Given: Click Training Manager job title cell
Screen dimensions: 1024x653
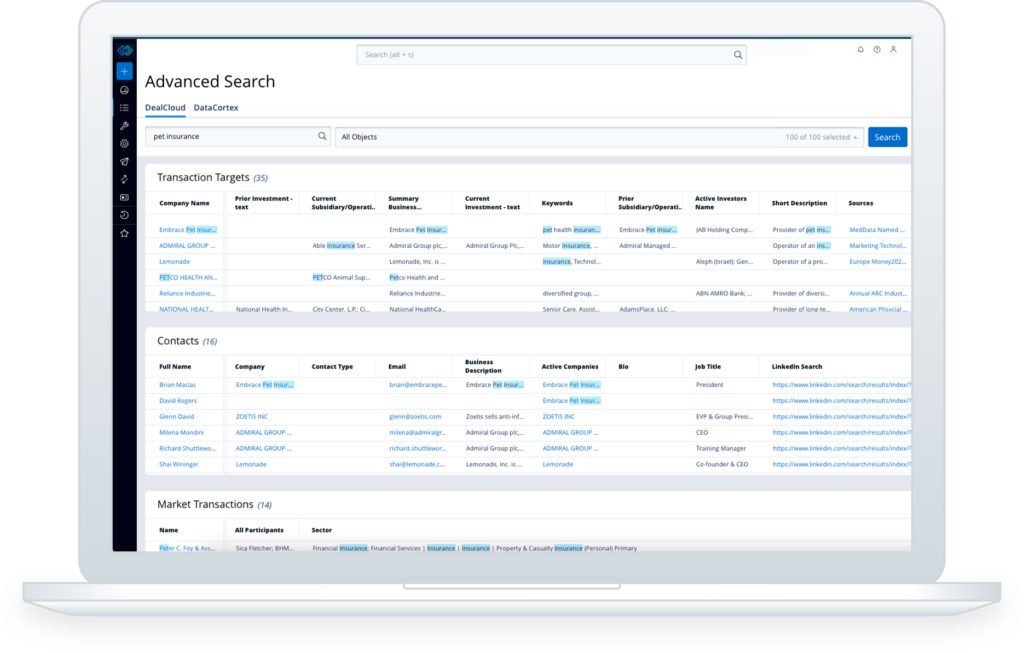Looking at the screenshot, I should click(x=721, y=449).
